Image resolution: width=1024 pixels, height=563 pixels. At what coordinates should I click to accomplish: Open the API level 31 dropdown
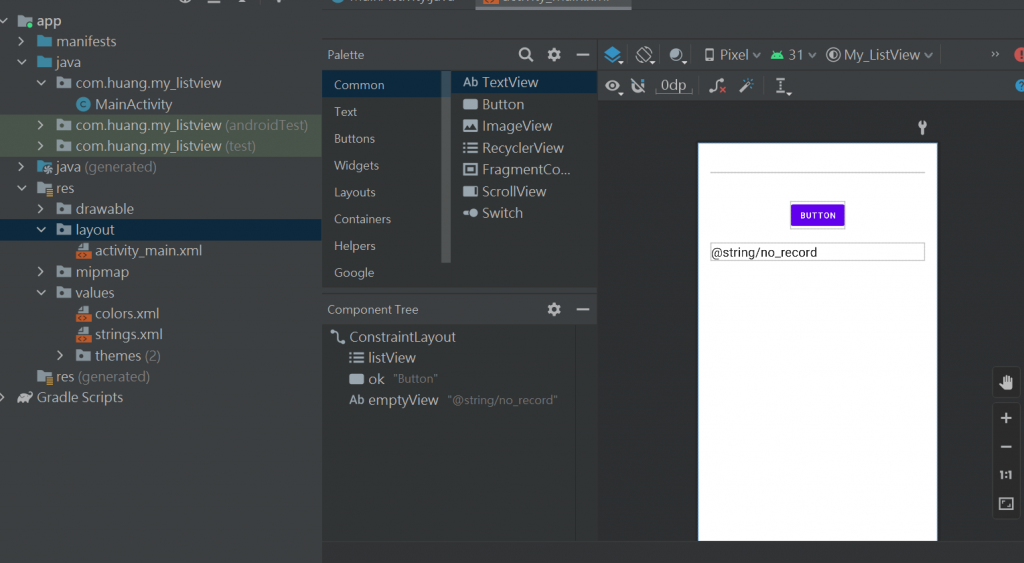[x=793, y=55]
